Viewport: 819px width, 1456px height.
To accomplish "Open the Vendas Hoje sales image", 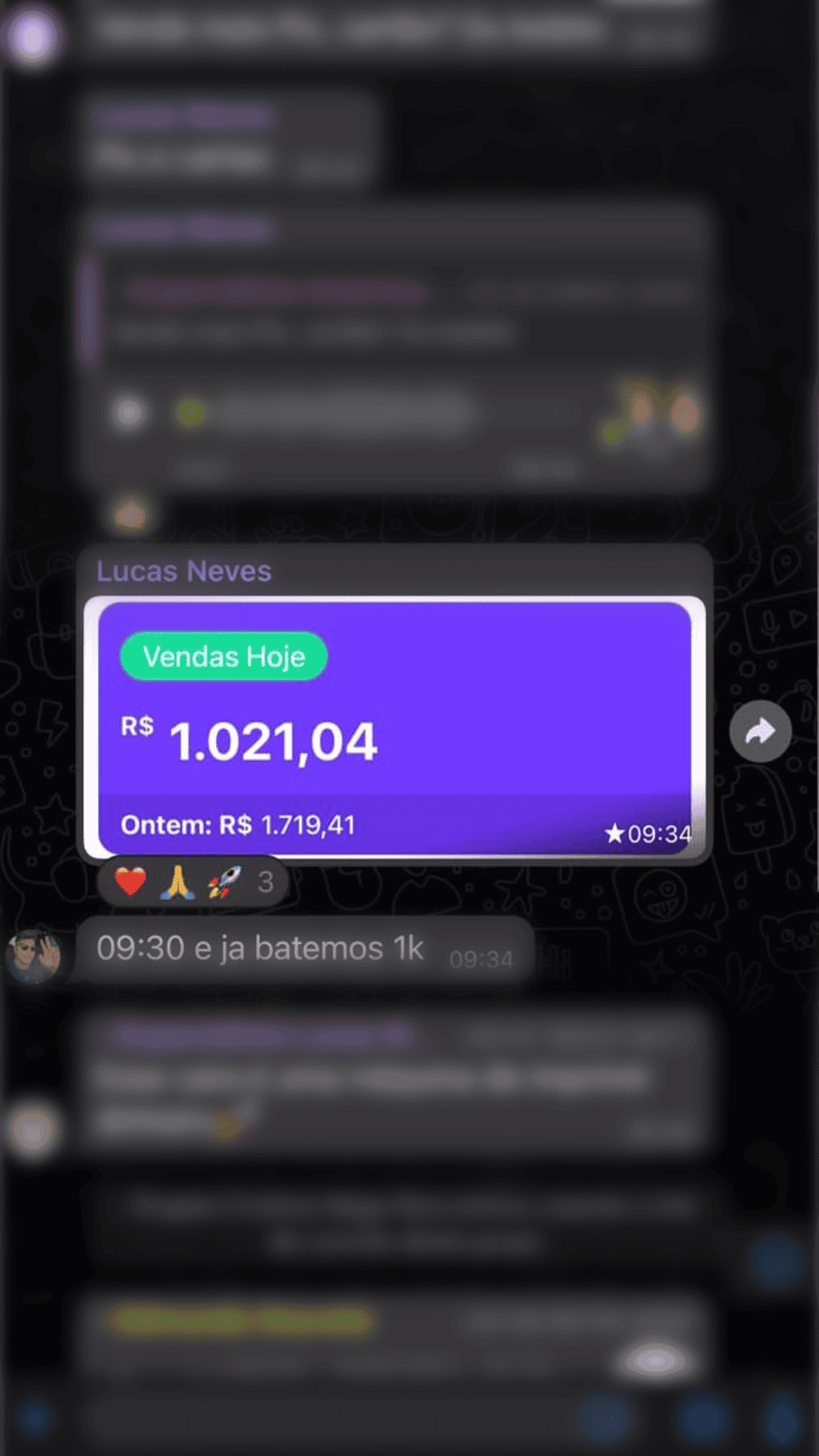I will click(394, 728).
